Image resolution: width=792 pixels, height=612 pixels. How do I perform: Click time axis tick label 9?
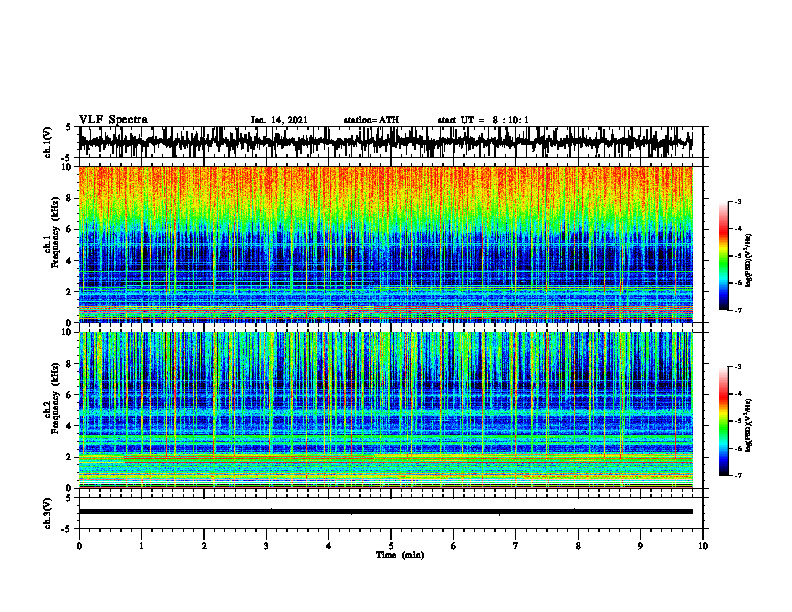coord(640,546)
